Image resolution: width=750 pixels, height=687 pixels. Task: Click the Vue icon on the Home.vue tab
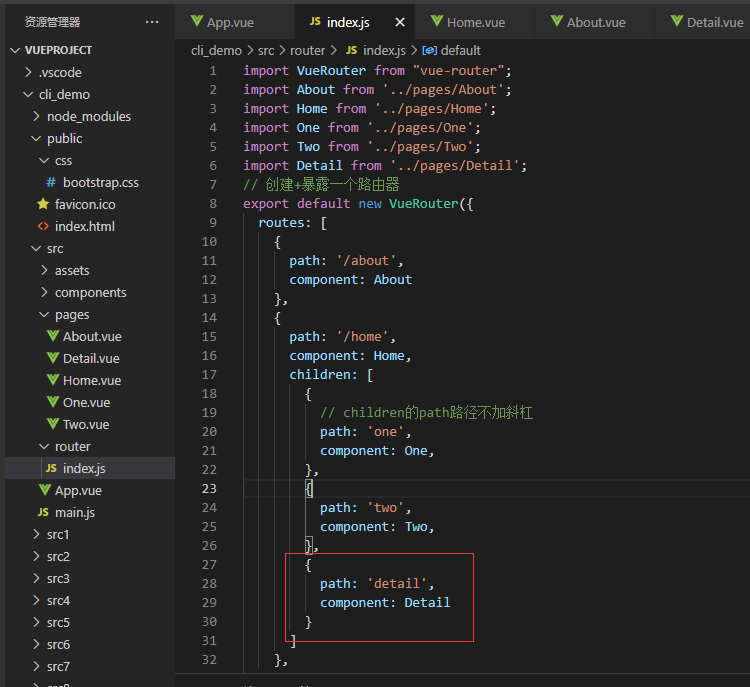[437, 21]
